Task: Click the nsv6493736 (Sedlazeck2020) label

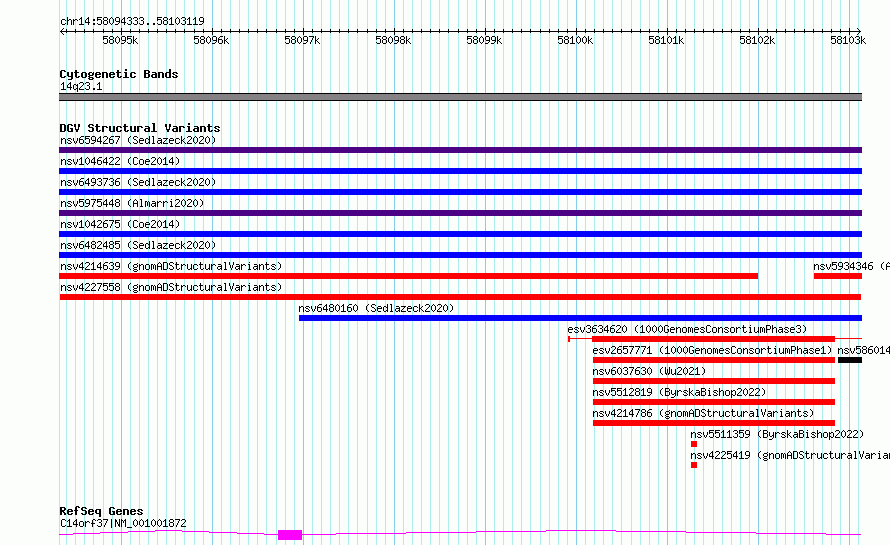Action: pos(138,182)
